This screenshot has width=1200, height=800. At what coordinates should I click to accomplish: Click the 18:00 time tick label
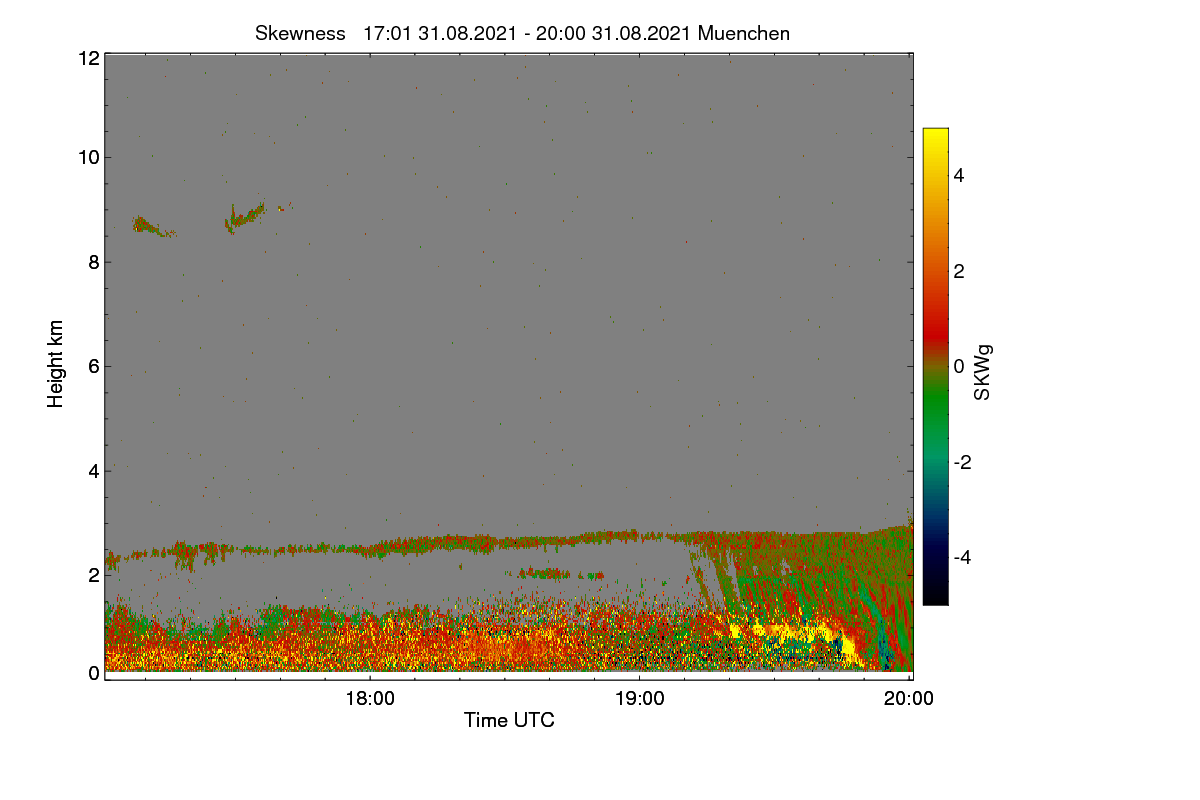tap(369, 700)
